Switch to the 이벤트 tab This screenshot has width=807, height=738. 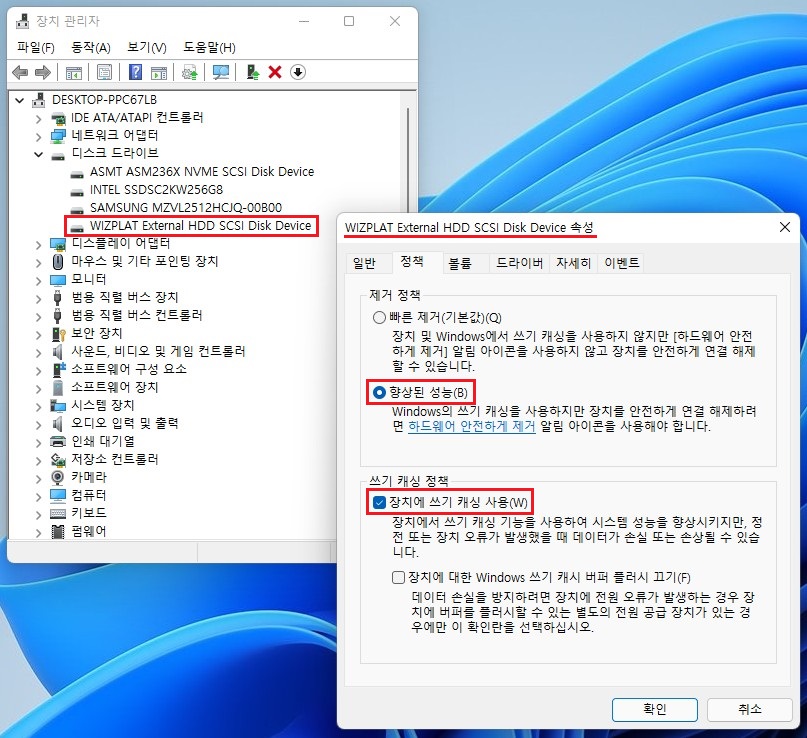point(621,263)
